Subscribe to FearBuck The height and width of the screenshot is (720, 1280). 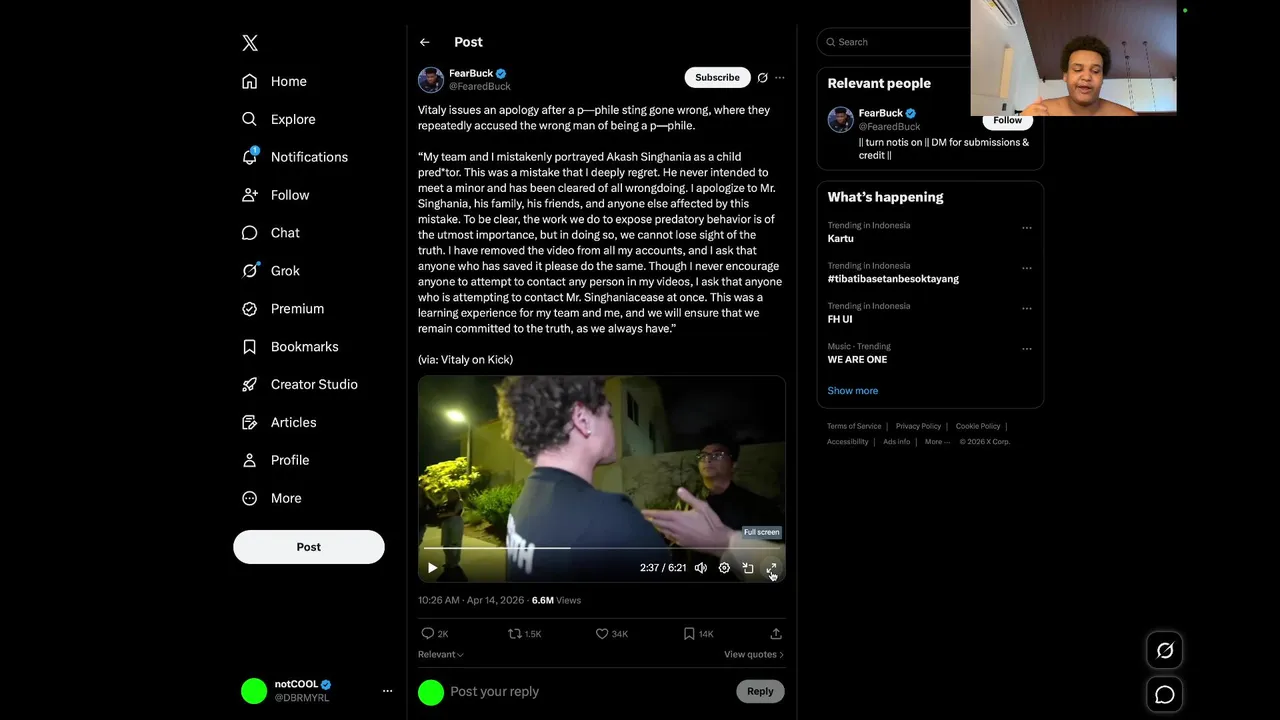[717, 77]
